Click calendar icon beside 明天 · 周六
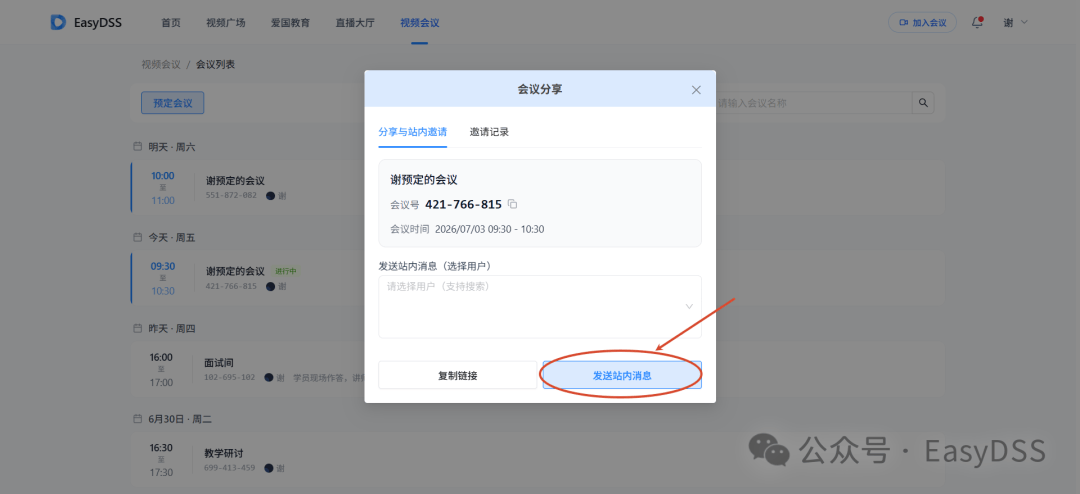Viewport: 1080px width, 494px height. tap(137, 147)
